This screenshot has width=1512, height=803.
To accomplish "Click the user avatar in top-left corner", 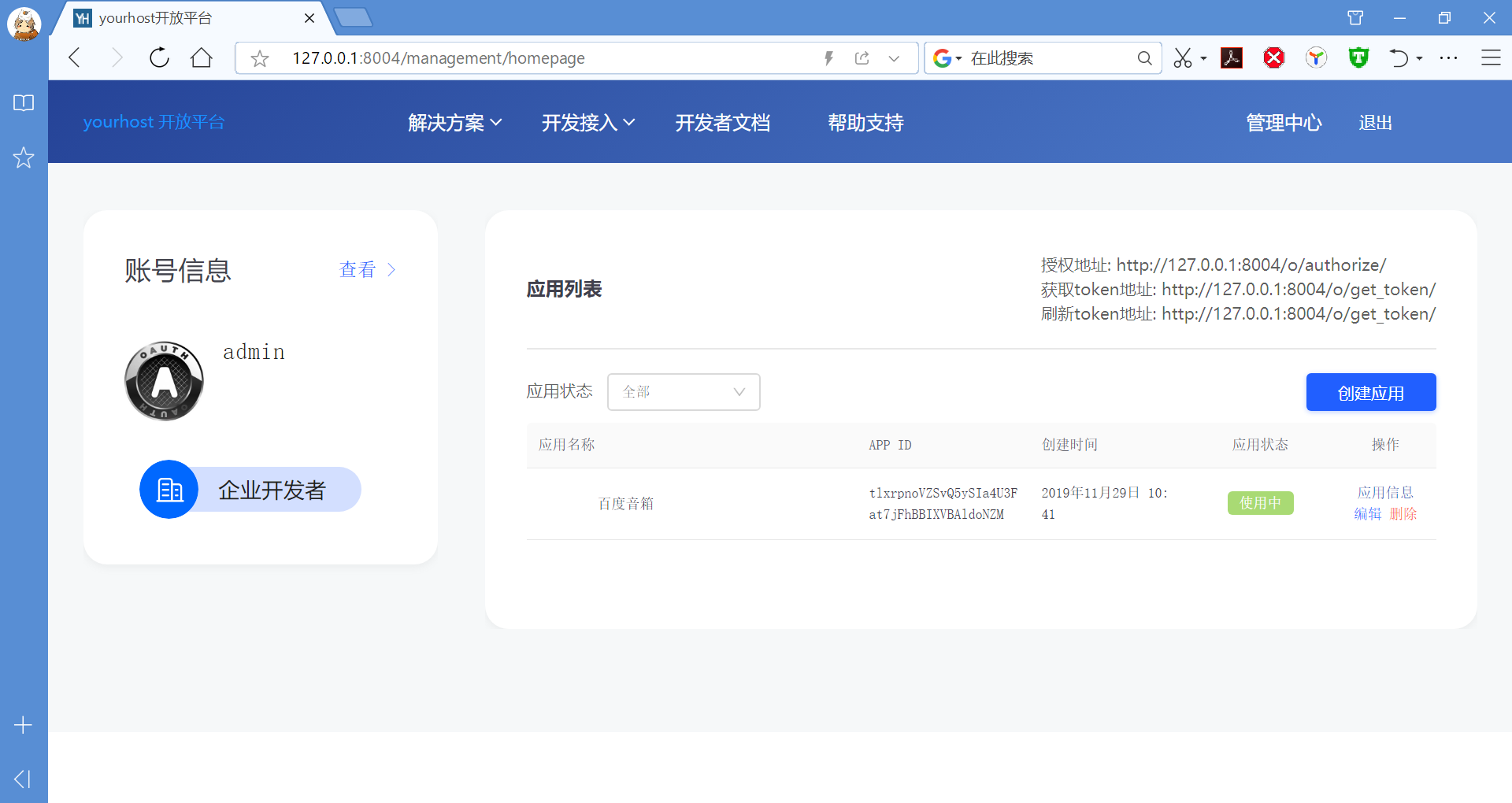I will [24, 24].
